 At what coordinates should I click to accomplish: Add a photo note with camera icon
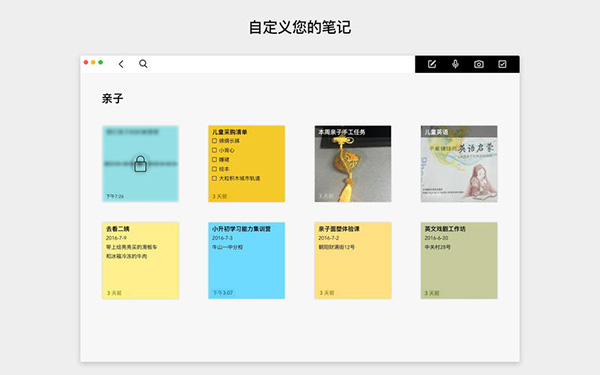coord(479,64)
